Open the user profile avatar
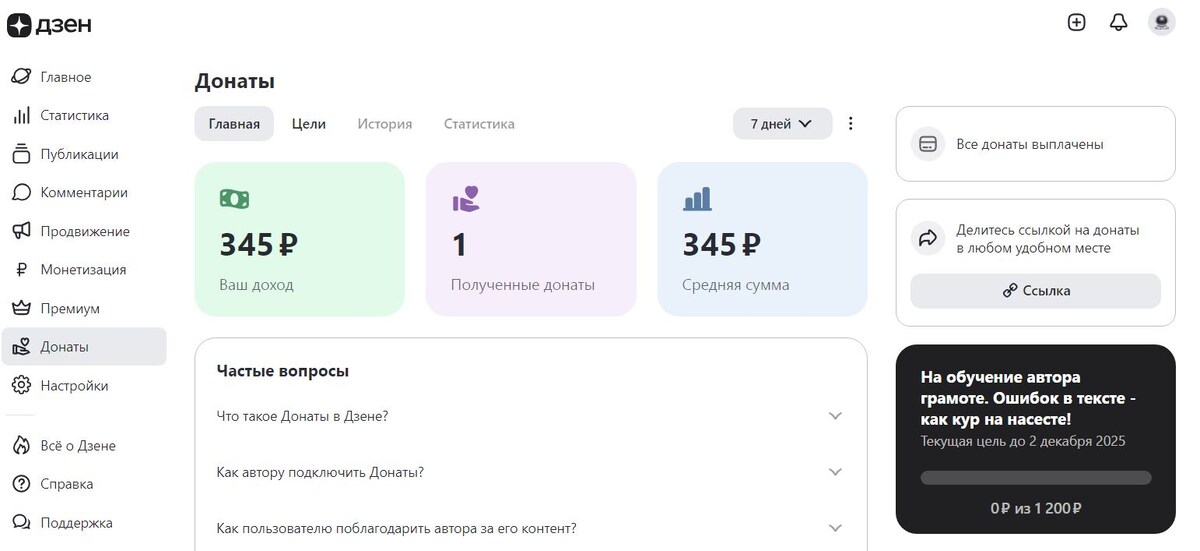The height and width of the screenshot is (551, 1200). (x=1162, y=22)
